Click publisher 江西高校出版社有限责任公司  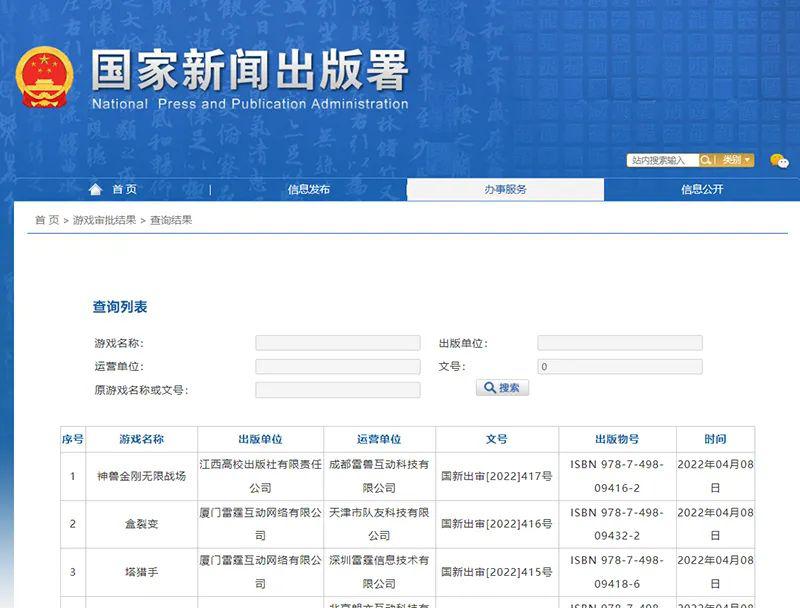click(x=260, y=476)
